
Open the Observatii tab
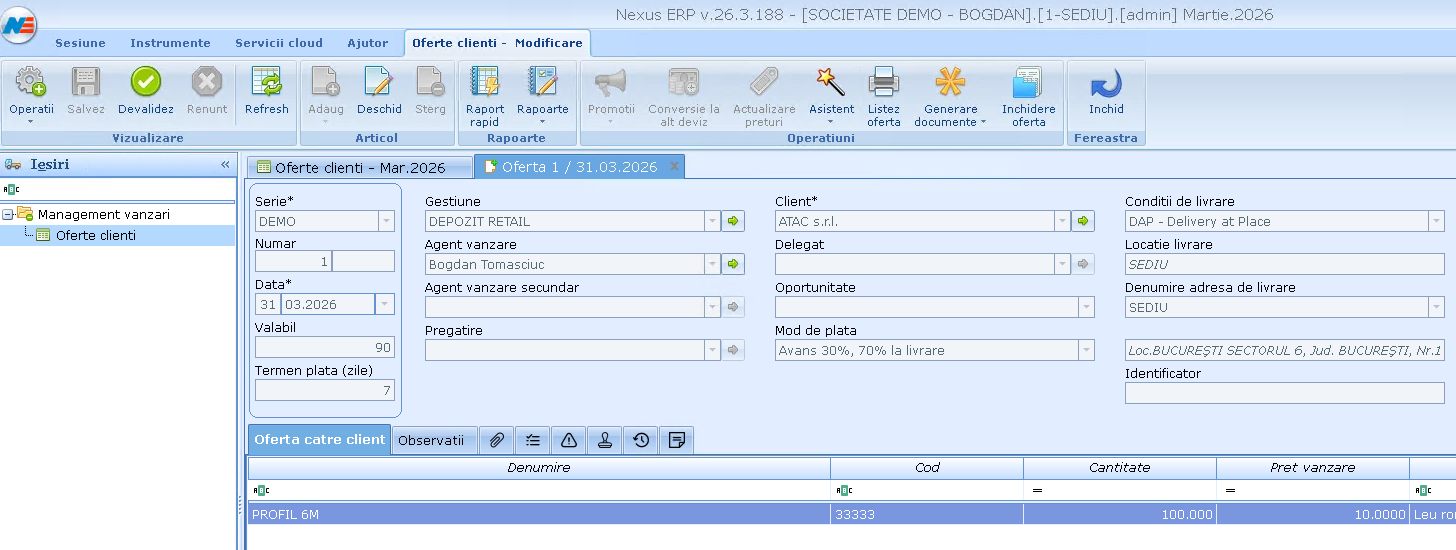(430, 440)
